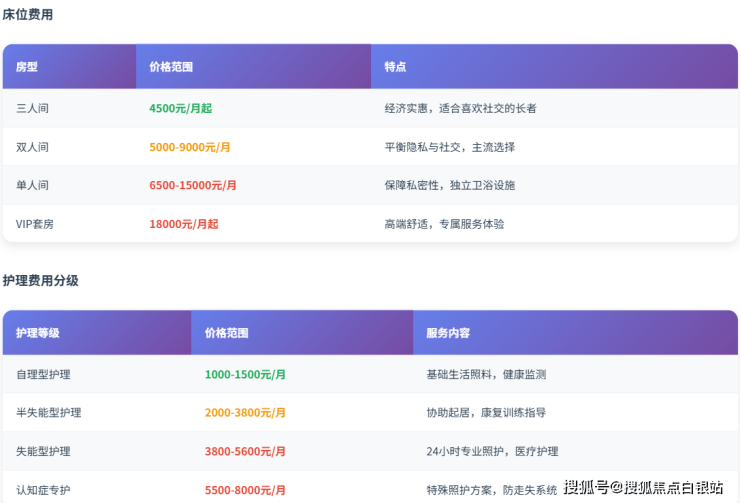The image size is (740, 503).
Task: Click the 6500-15000元/月 price text
Action: pos(193,185)
